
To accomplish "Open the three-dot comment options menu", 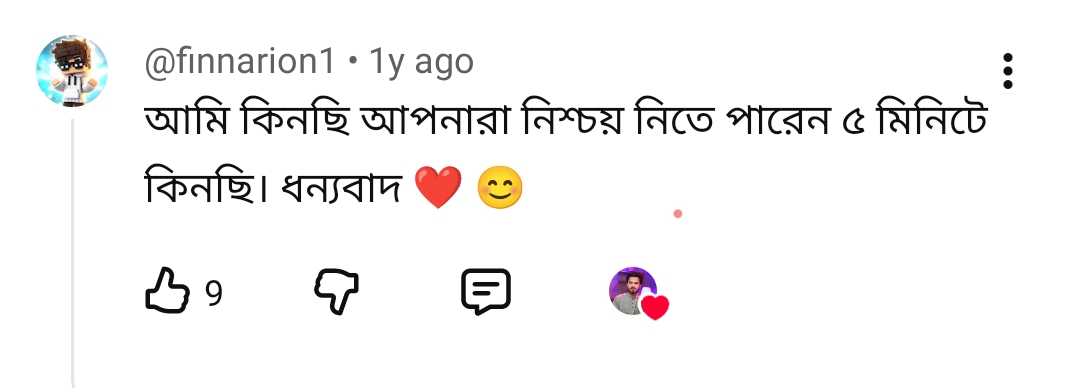I will pos(1008,70).
